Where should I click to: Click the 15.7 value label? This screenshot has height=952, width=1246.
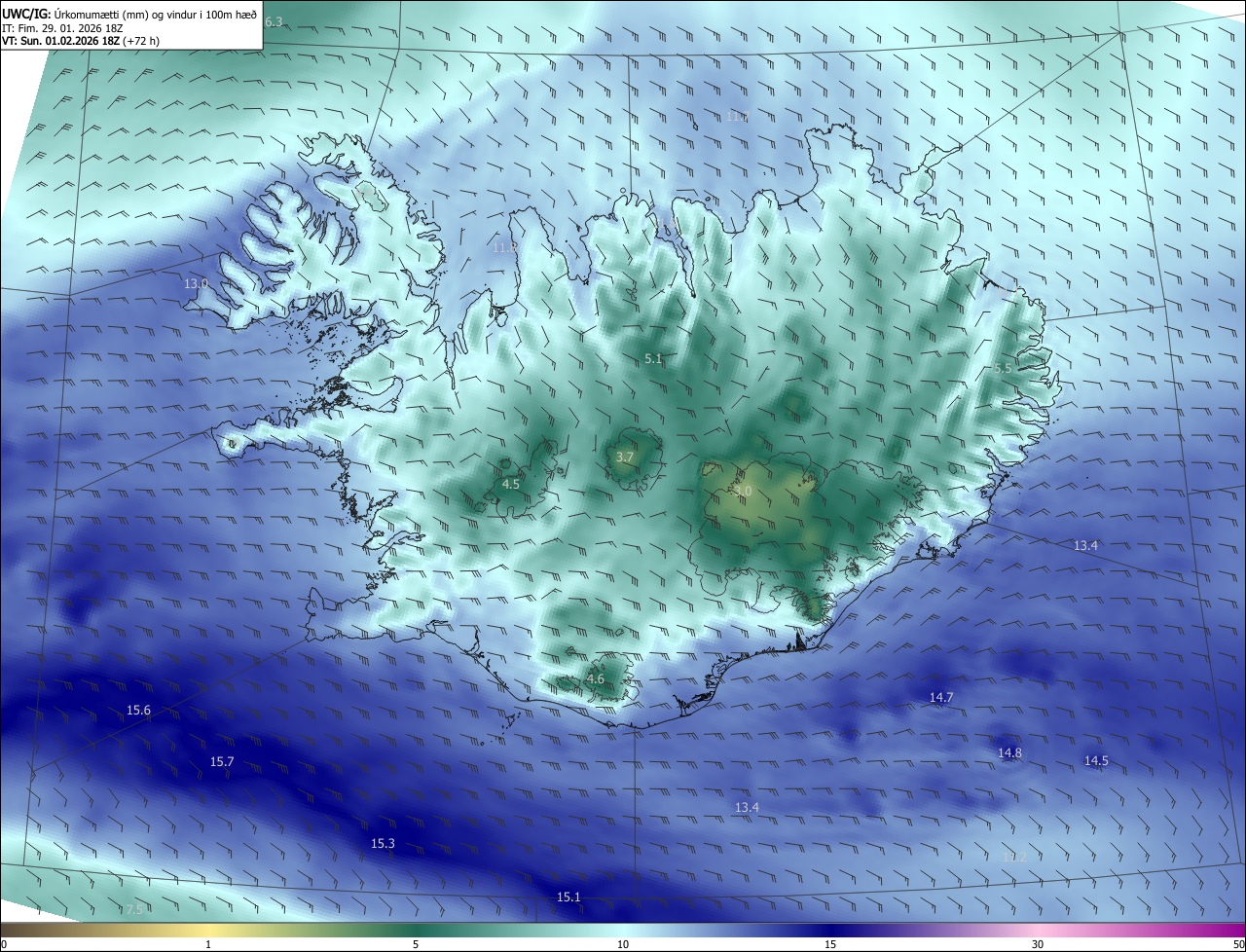pyautogui.click(x=222, y=761)
